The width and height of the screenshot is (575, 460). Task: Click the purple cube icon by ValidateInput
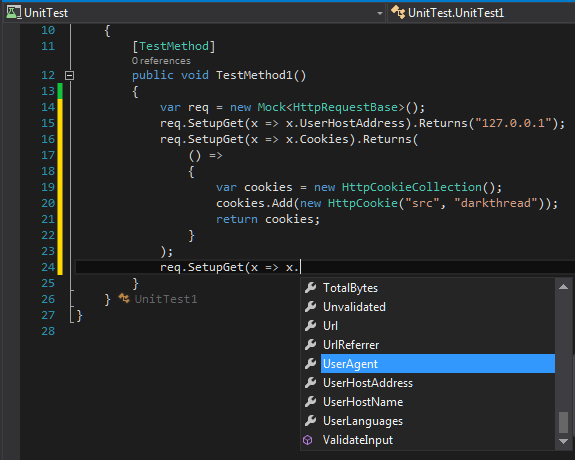click(x=308, y=440)
